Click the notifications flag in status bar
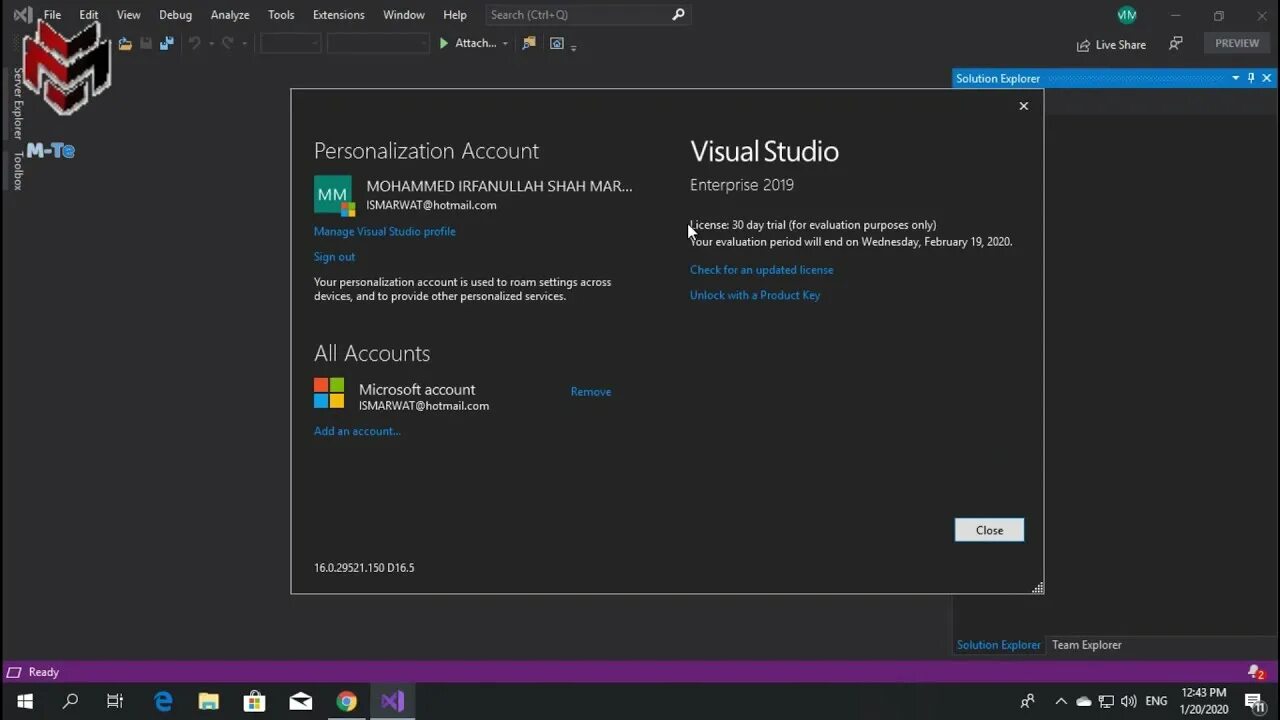 point(1255,672)
